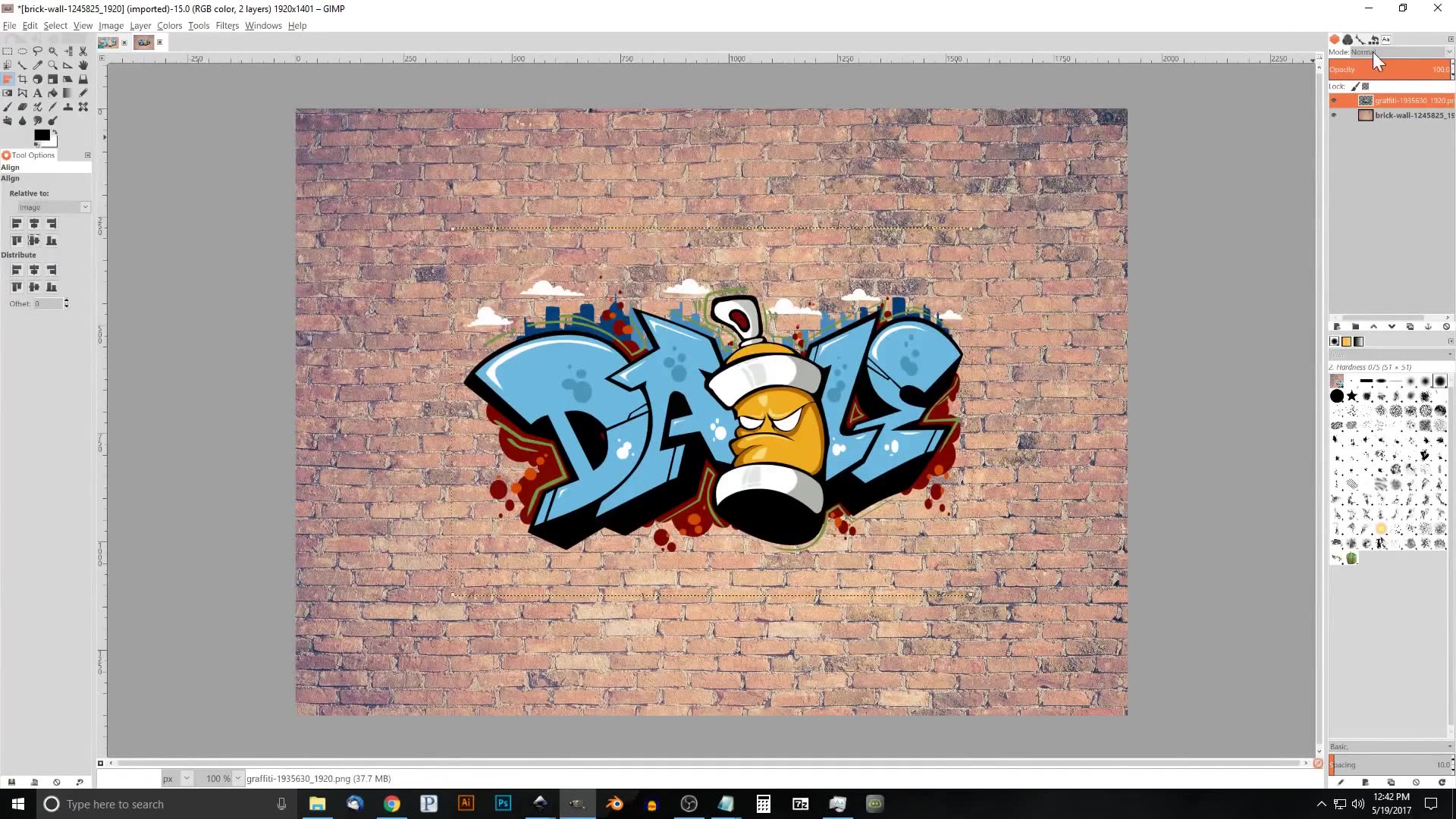The height and width of the screenshot is (819, 1456).
Task: Swap foreground and background colors
Action: pyautogui.click(x=55, y=132)
